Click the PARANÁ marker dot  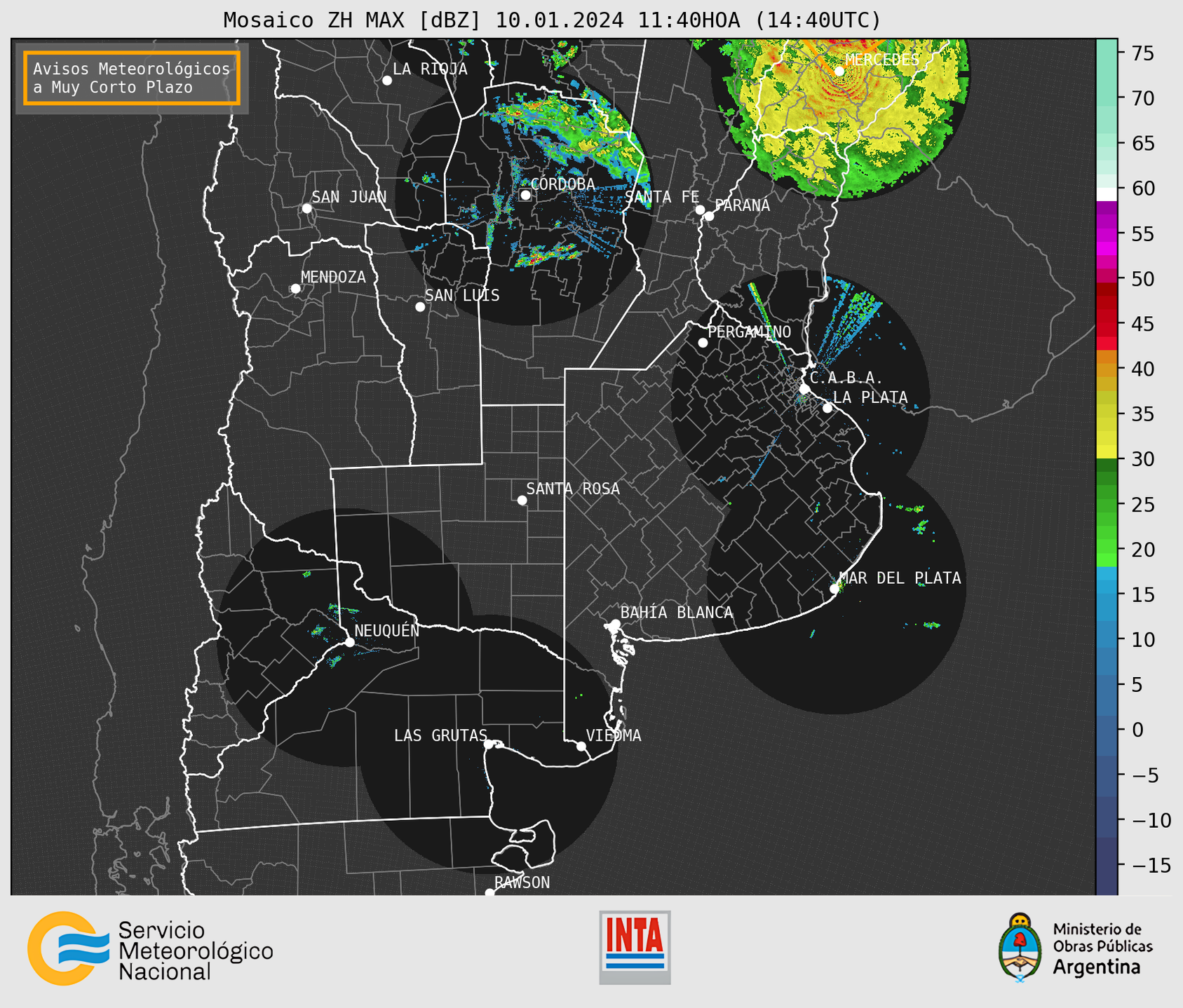pos(709,216)
